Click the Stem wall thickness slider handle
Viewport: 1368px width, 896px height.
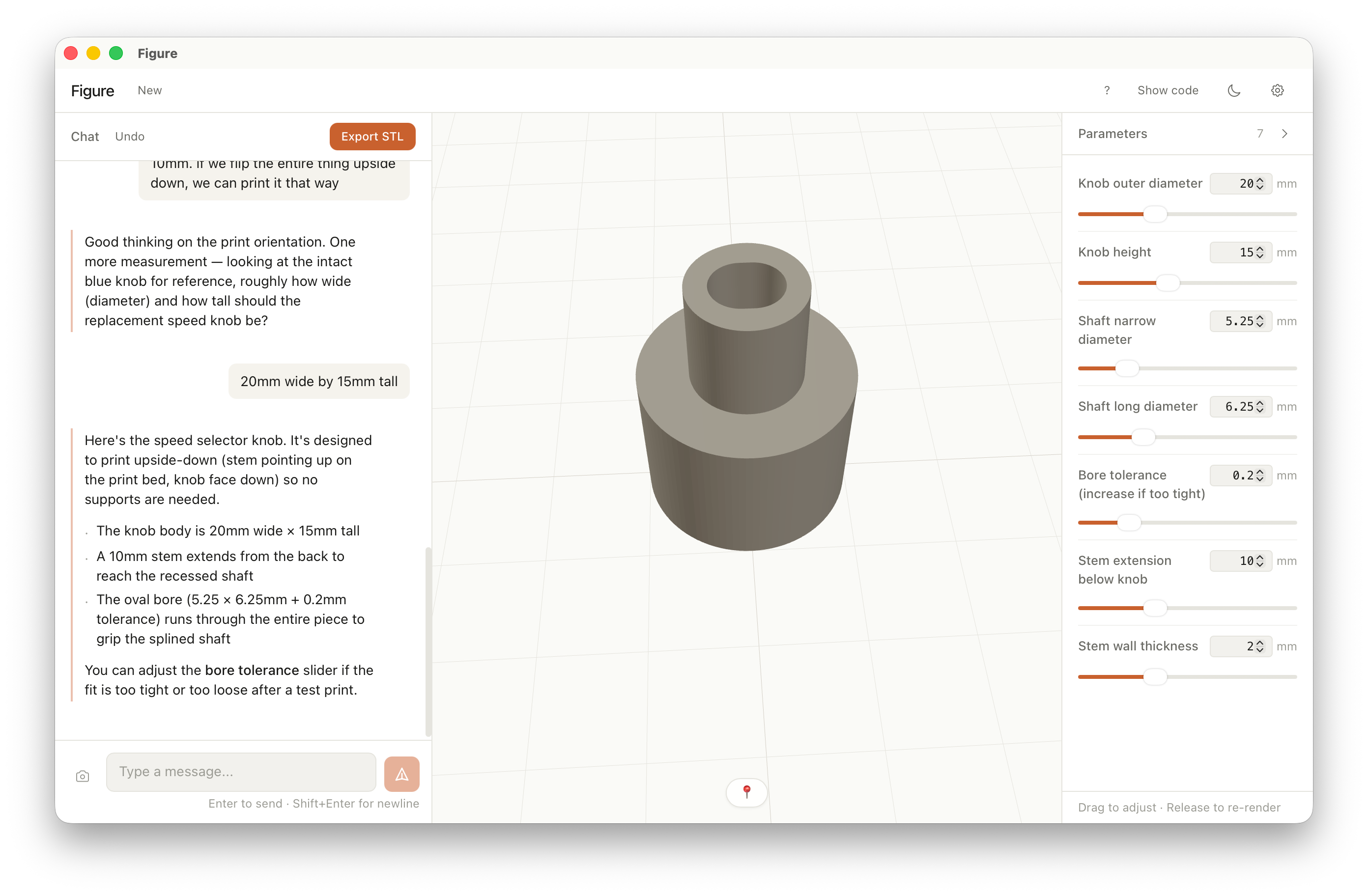[1155, 676]
